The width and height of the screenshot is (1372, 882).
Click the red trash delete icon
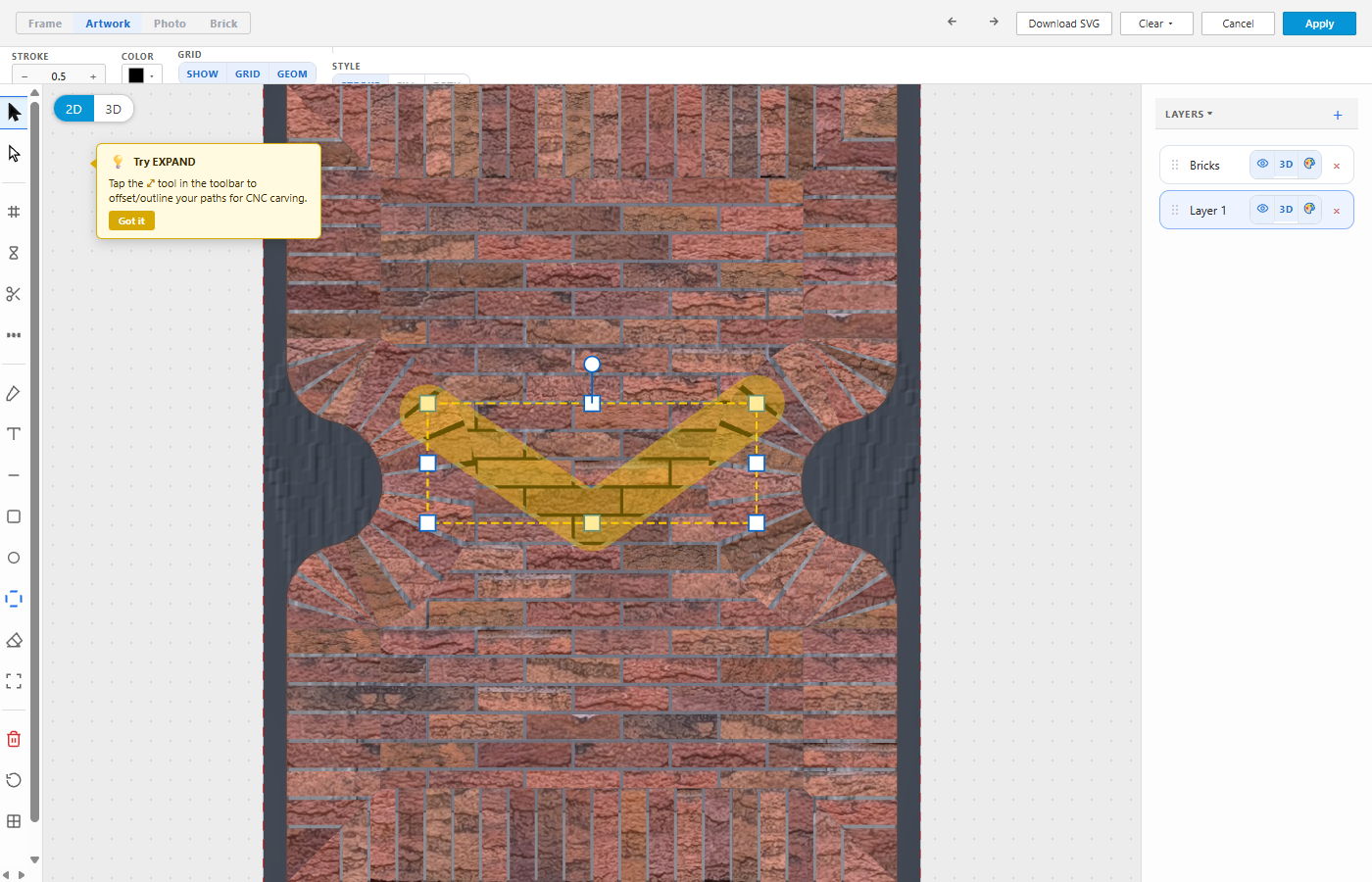point(14,739)
